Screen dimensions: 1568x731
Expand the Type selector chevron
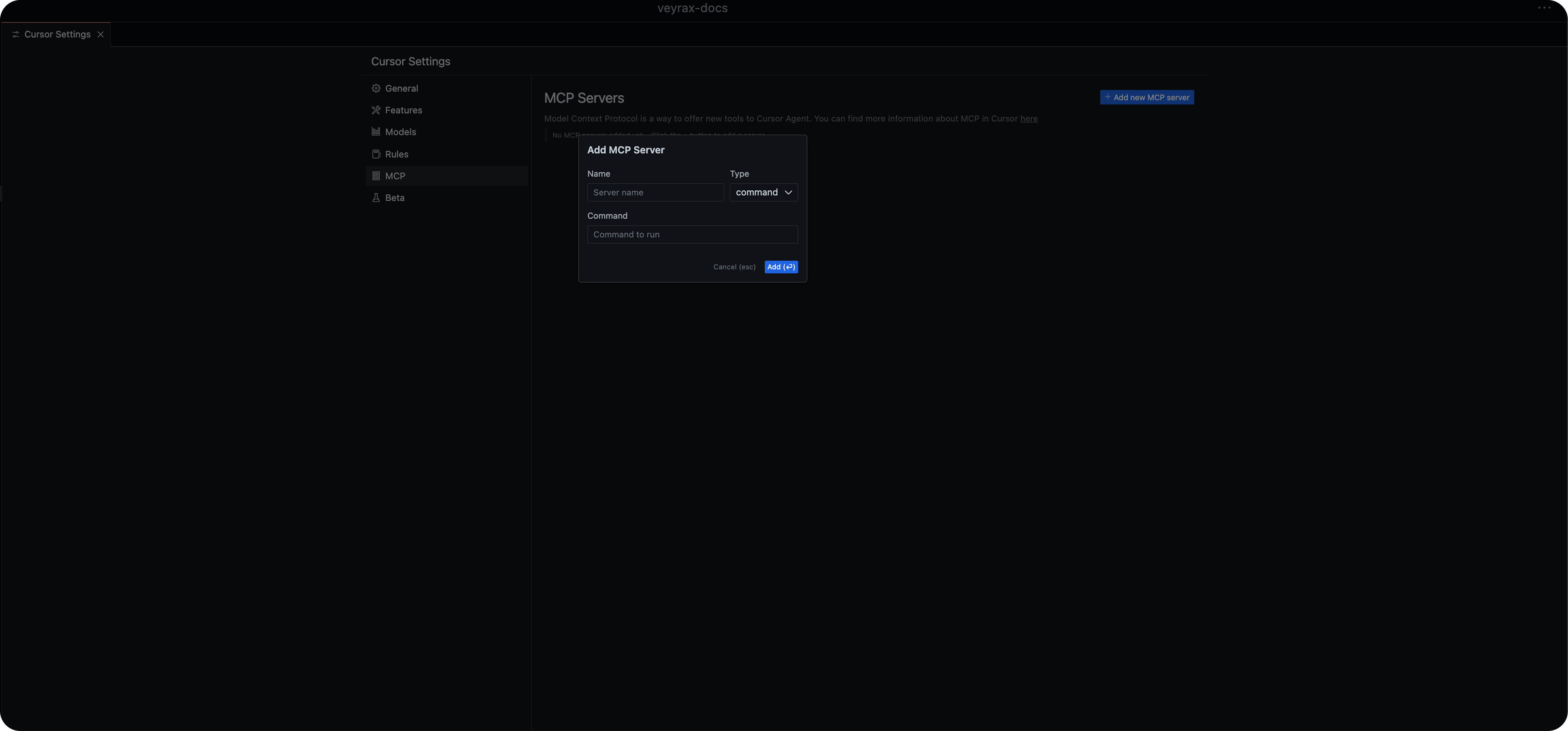tap(789, 192)
